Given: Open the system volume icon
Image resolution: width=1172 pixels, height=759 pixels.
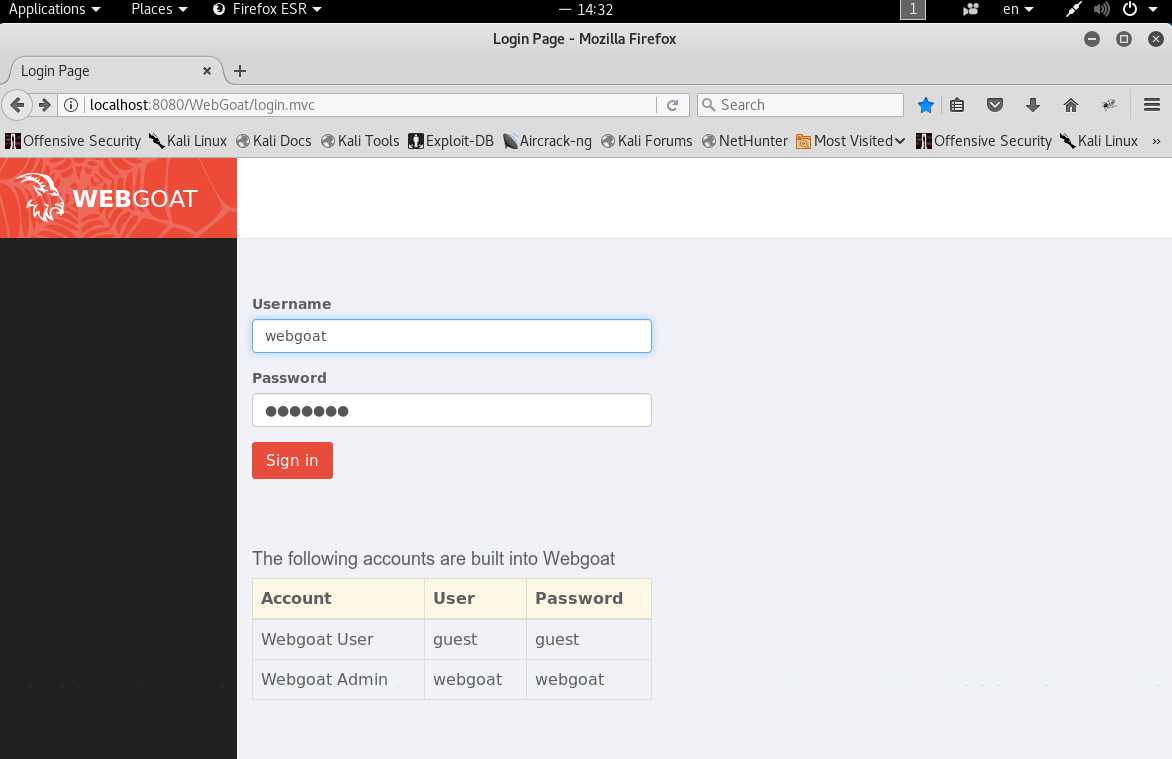Looking at the screenshot, I should (x=1101, y=9).
